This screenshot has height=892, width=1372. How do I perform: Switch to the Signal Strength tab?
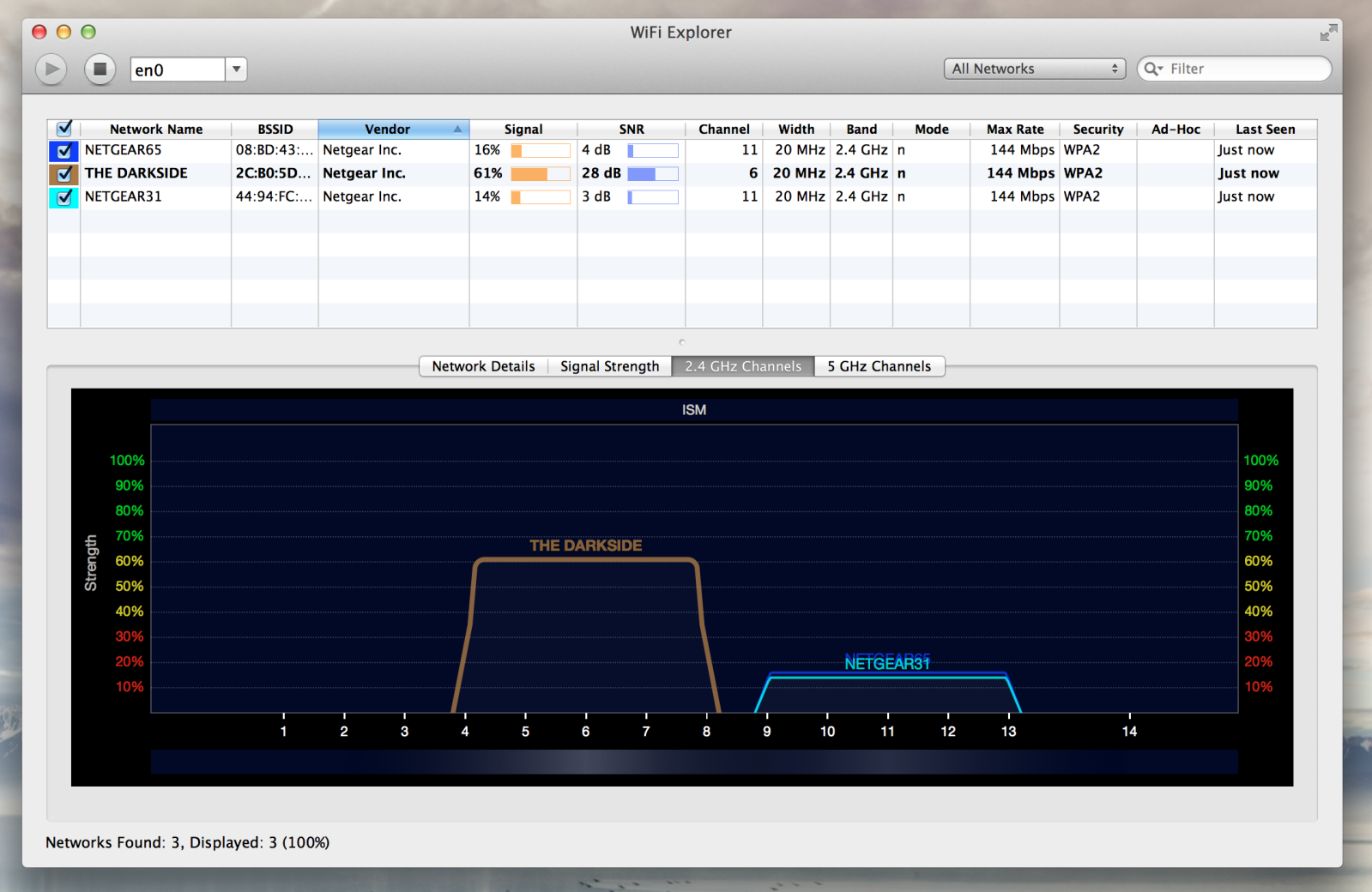pyautogui.click(x=609, y=366)
